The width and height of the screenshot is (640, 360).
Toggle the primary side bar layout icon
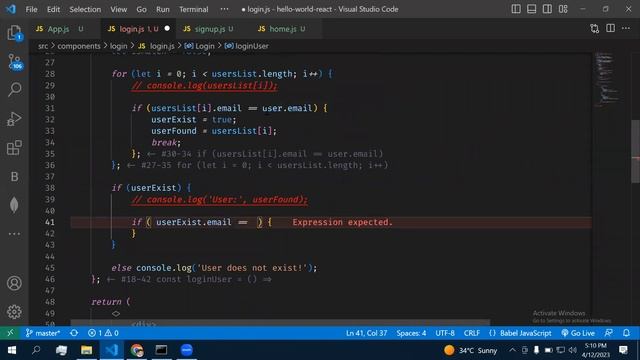click(516, 9)
